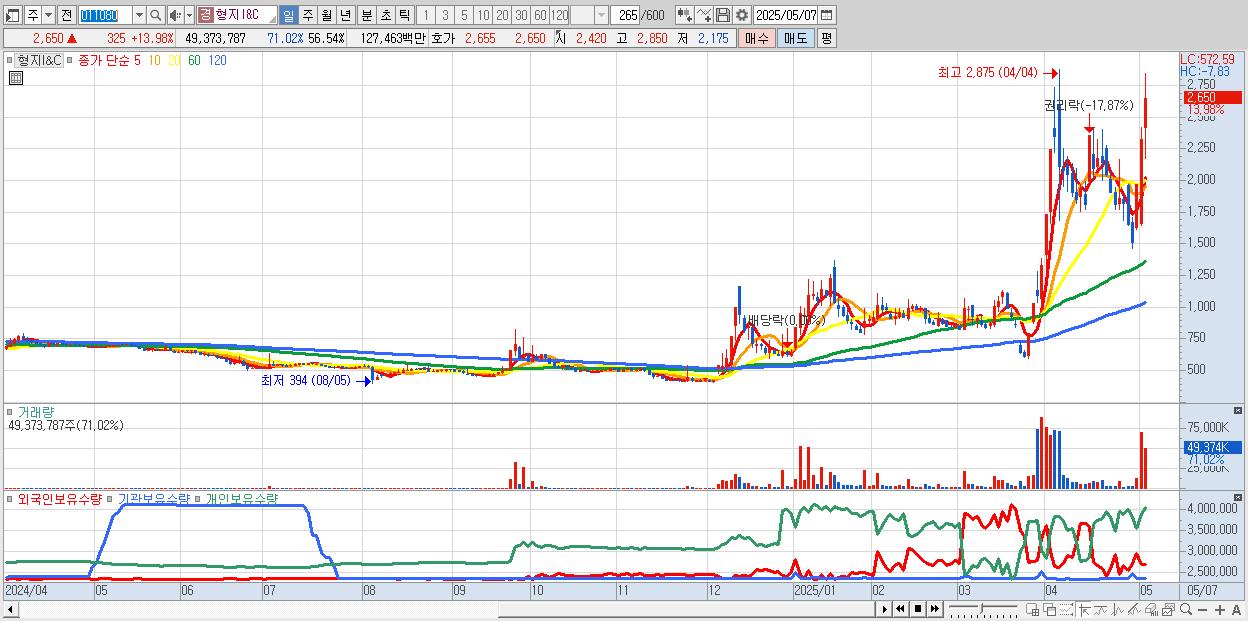Open dropdown next to 주 button
Image resolution: width=1248 pixels, height=621 pixels.
pos(48,15)
